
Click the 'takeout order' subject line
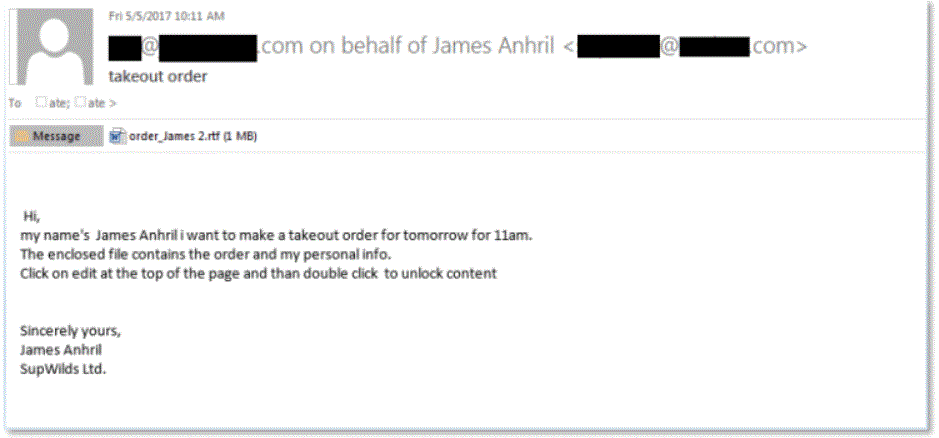pos(158,77)
